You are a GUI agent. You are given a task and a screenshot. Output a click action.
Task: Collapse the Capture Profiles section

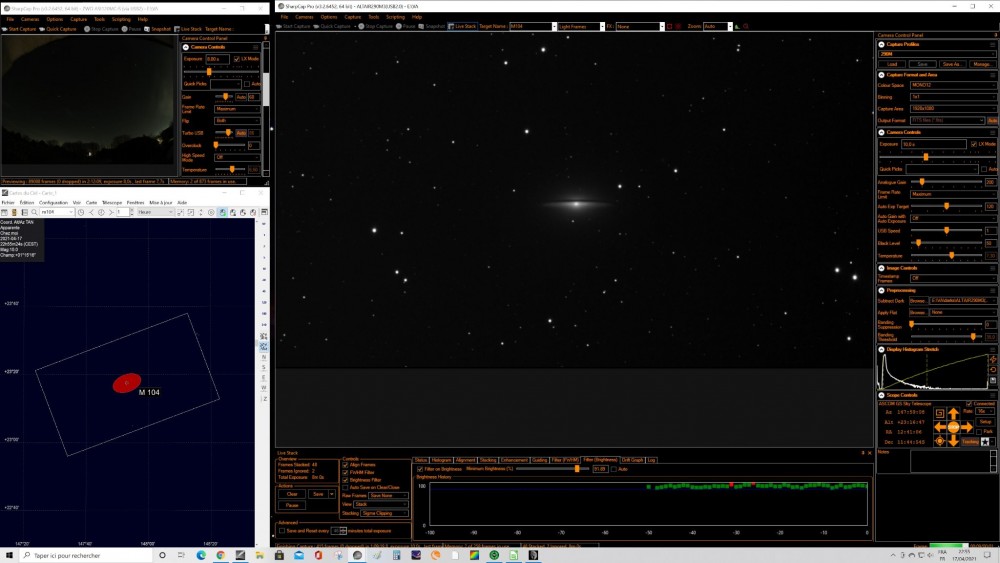[881, 45]
